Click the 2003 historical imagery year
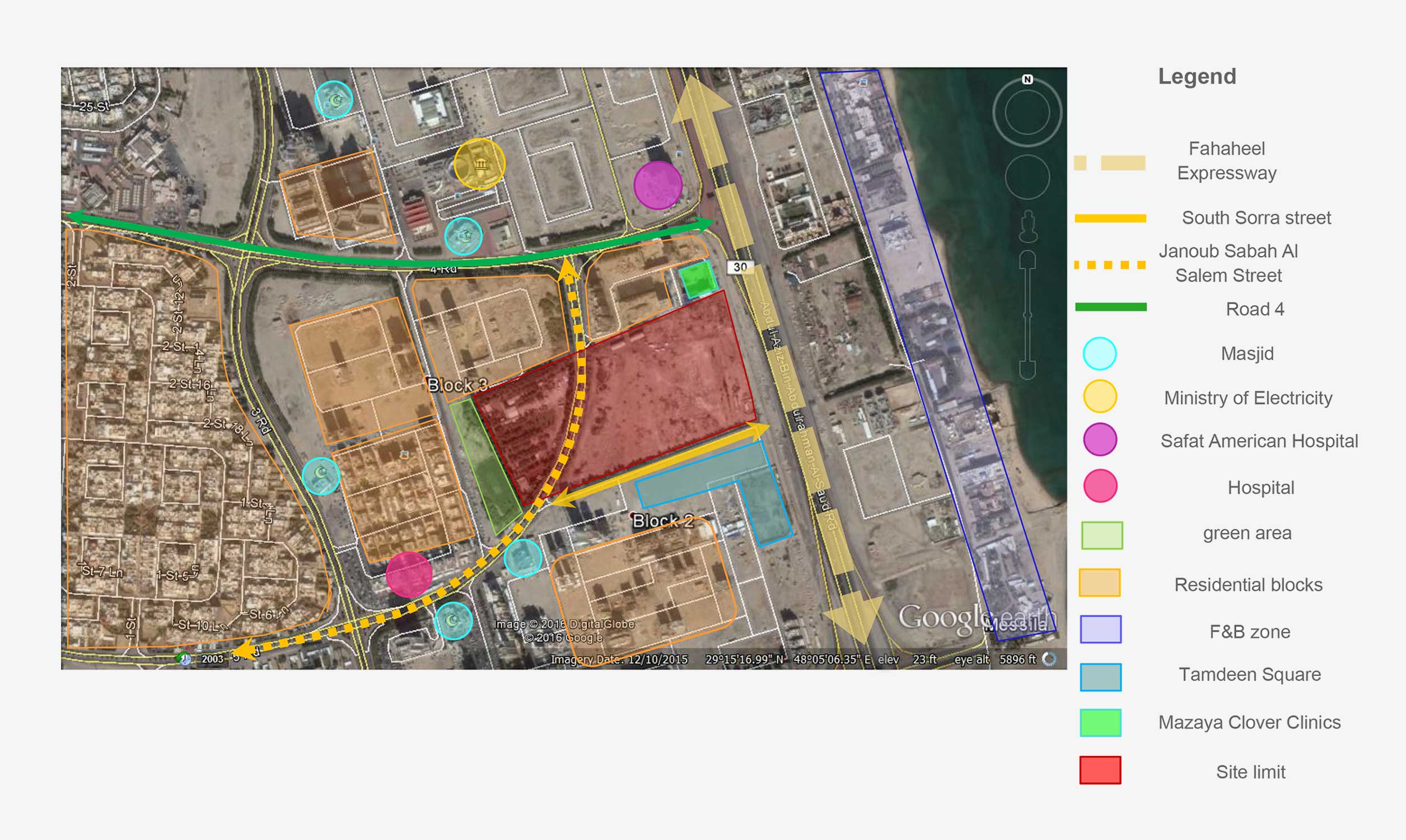The image size is (1406, 840). tap(212, 659)
